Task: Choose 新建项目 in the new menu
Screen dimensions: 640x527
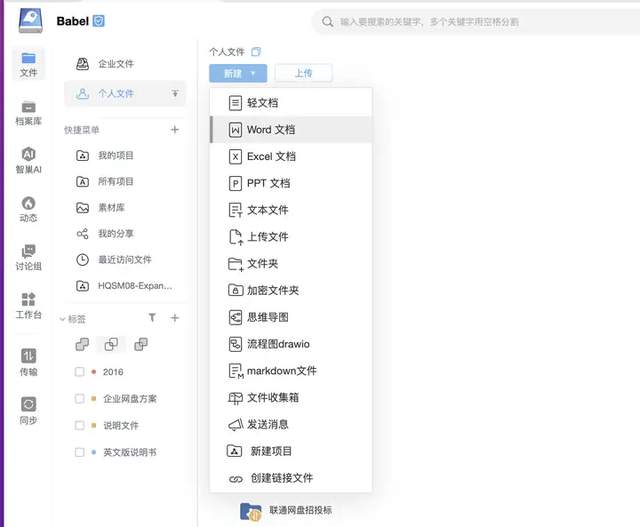Action: pos(291,451)
